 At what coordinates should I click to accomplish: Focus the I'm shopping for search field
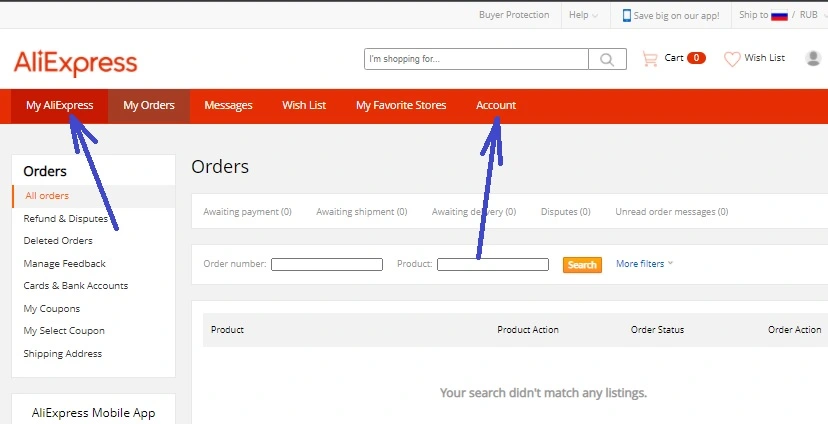click(x=476, y=59)
